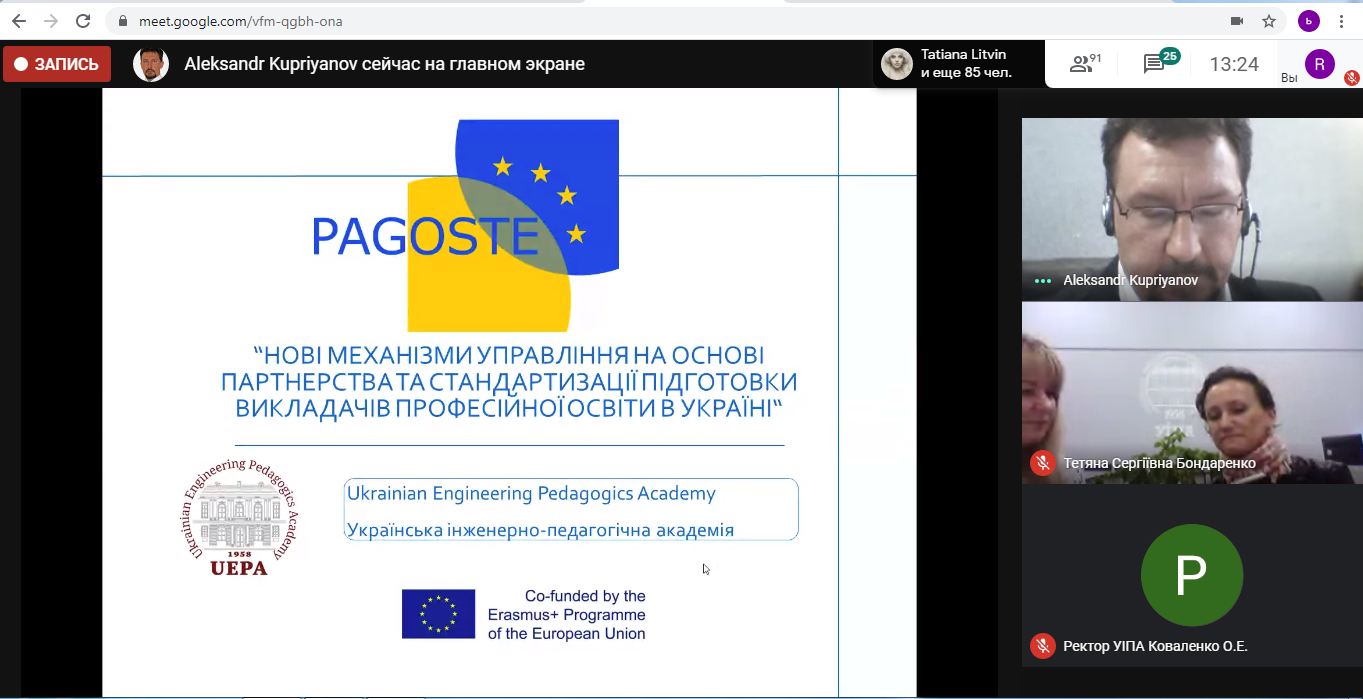Image resolution: width=1363 pixels, height=699 pixels.
Task: Click 'Українська інженерно-педагогічна академія' text on slide
Action: pos(540,530)
